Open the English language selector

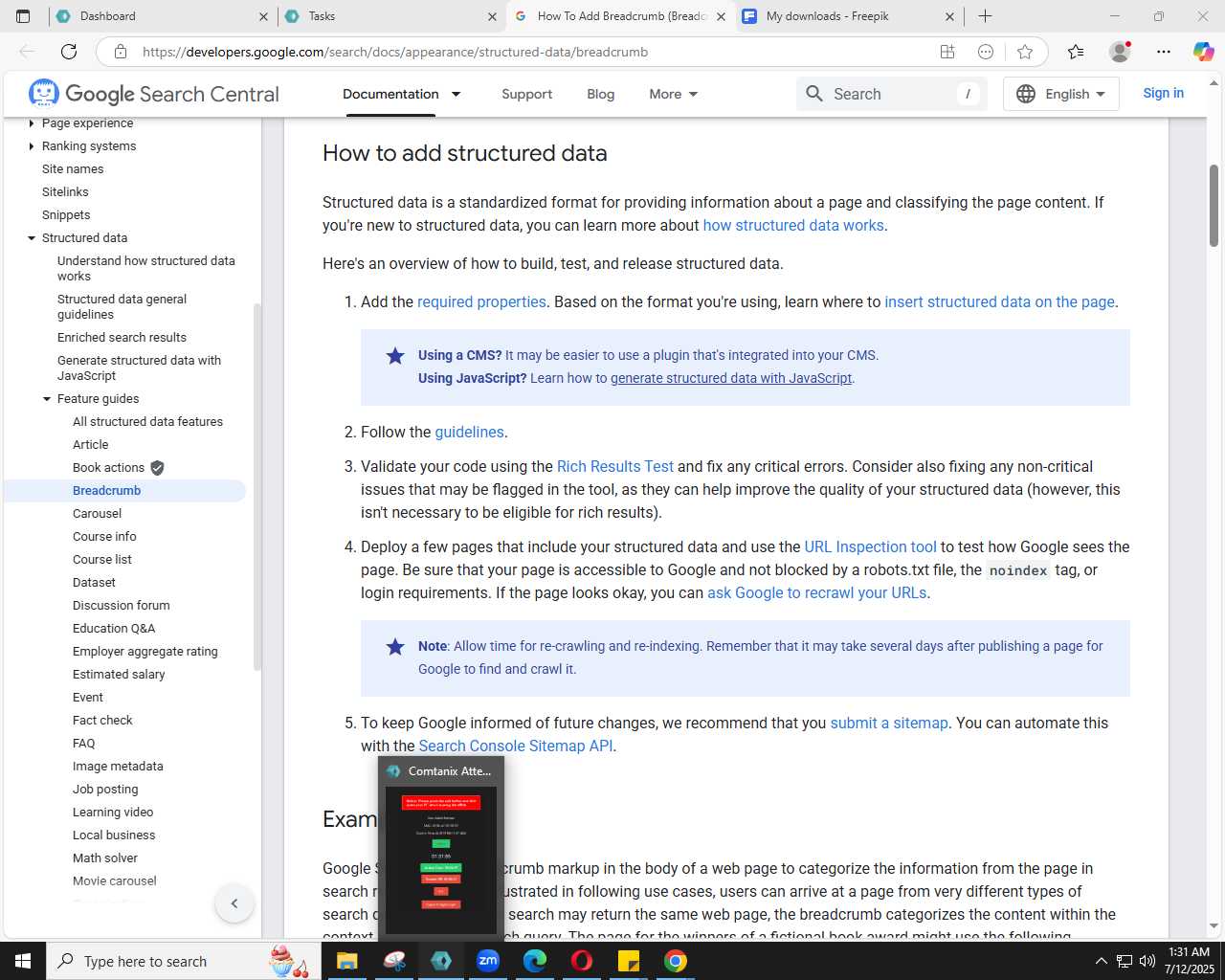1060,94
